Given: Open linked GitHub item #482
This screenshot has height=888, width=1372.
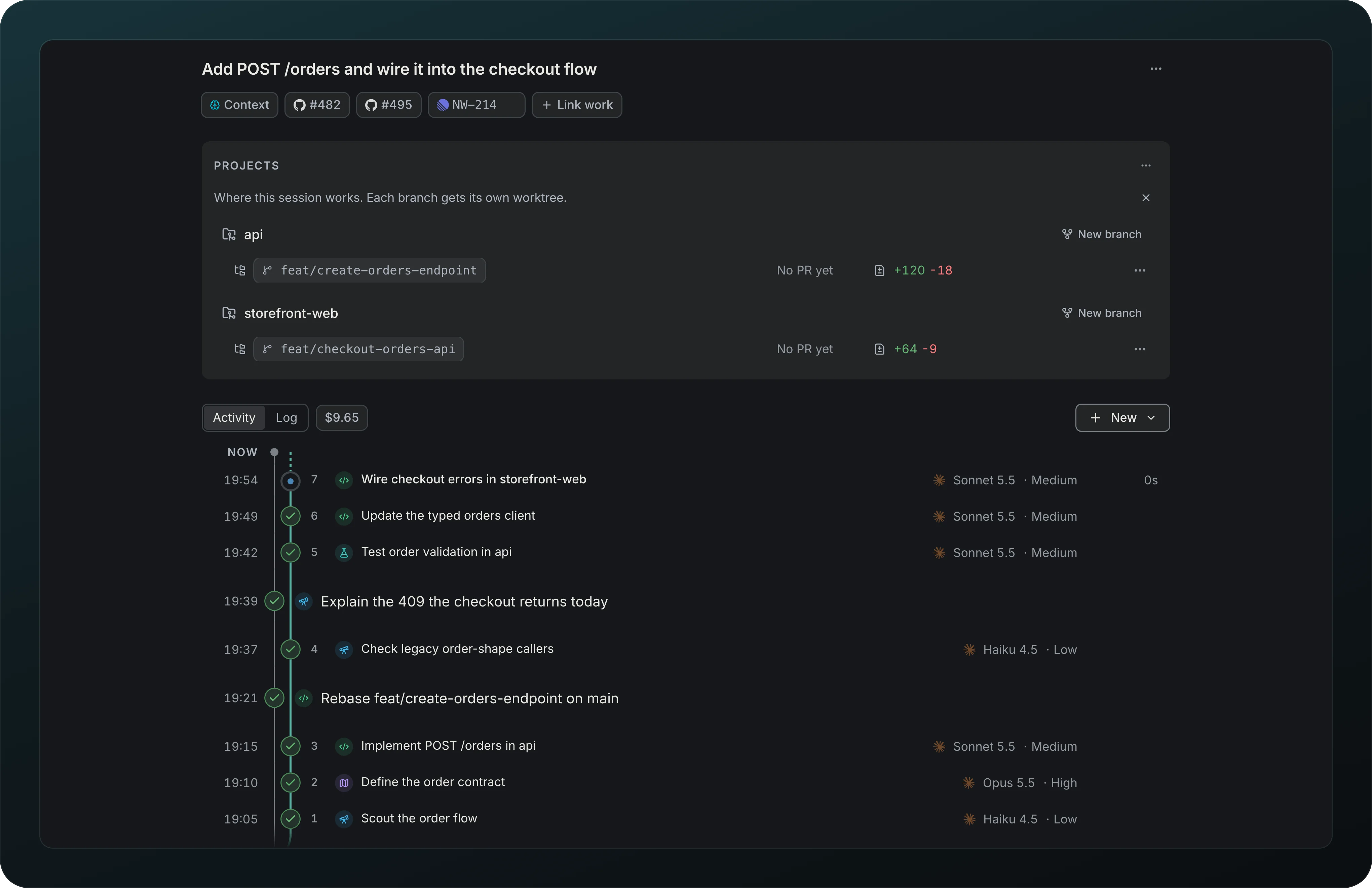Looking at the screenshot, I should pyautogui.click(x=317, y=105).
